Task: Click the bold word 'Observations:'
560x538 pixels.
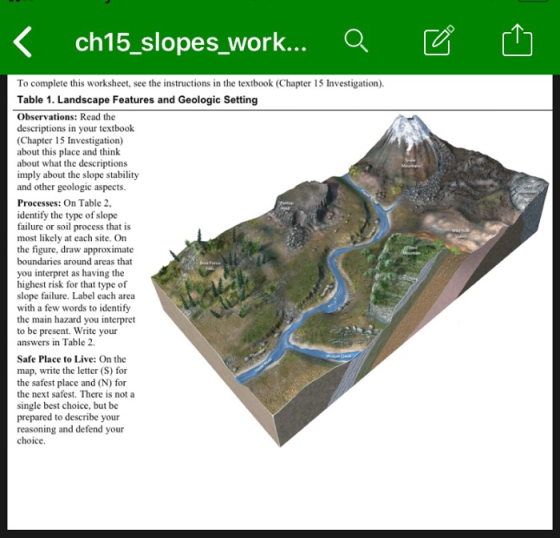Action: coord(47,117)
